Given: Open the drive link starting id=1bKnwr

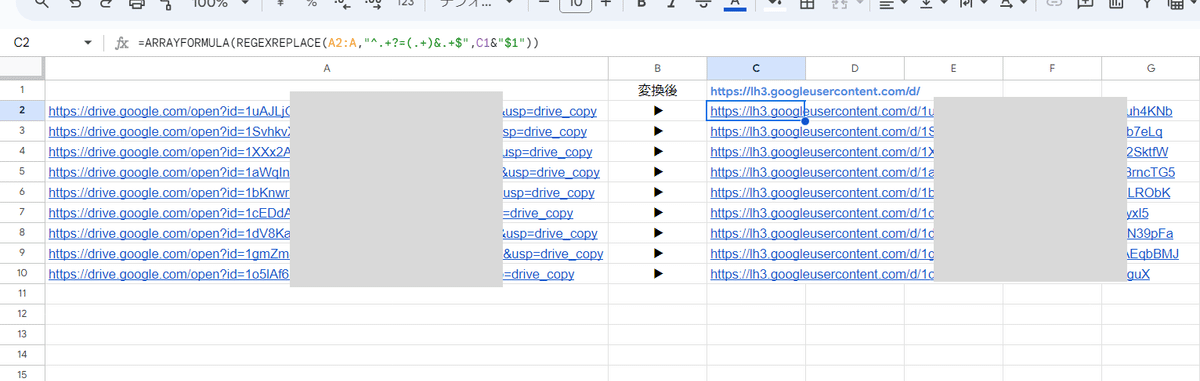Looking at the screenshot, I should pyautogui.click(x=169, y=192).
